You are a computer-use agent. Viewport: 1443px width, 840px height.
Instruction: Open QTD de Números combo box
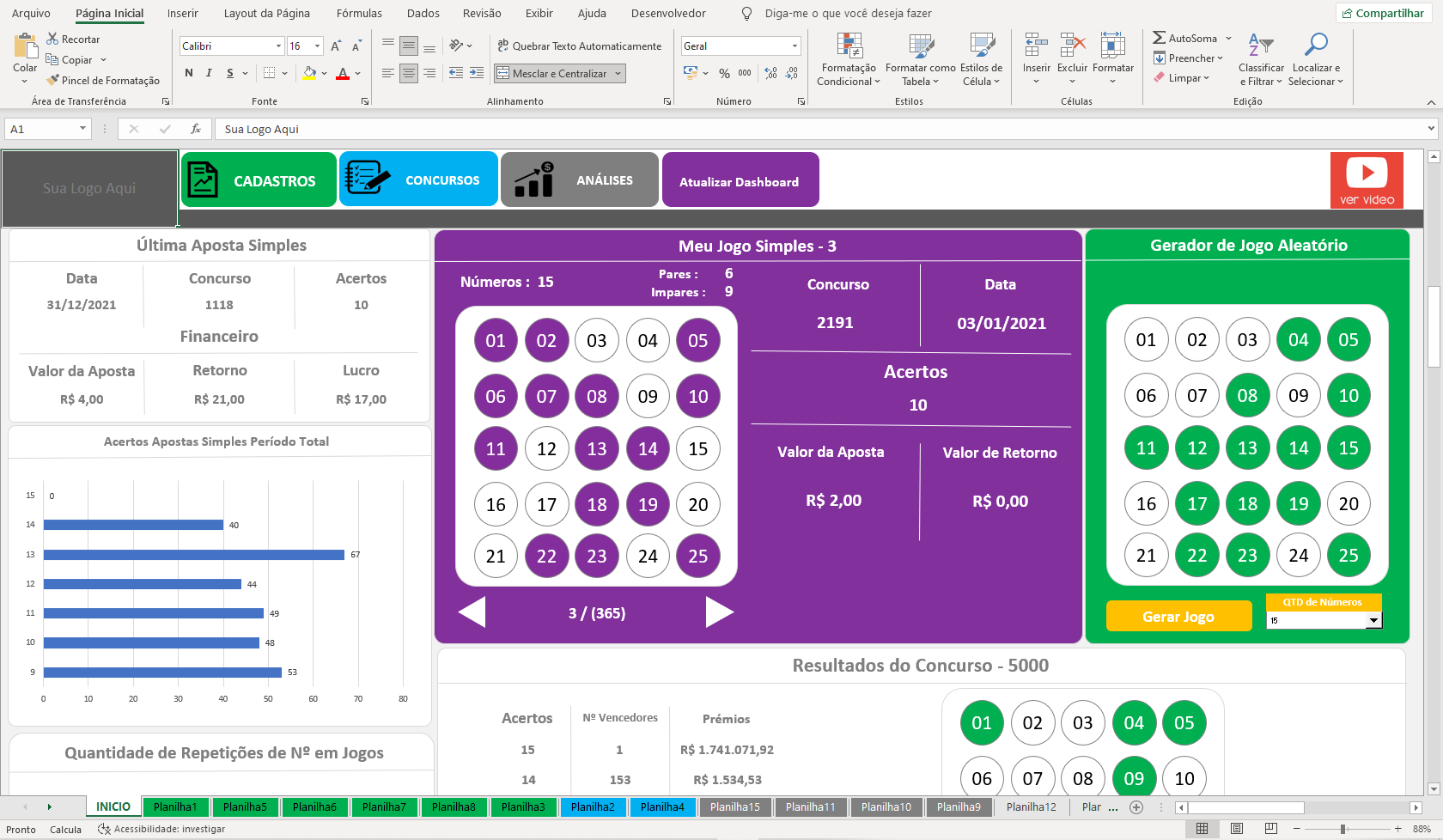click(1374, 620)
